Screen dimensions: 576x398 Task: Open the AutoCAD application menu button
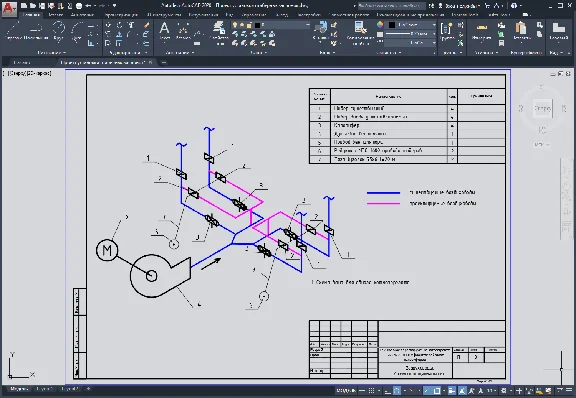coord(9,9)
